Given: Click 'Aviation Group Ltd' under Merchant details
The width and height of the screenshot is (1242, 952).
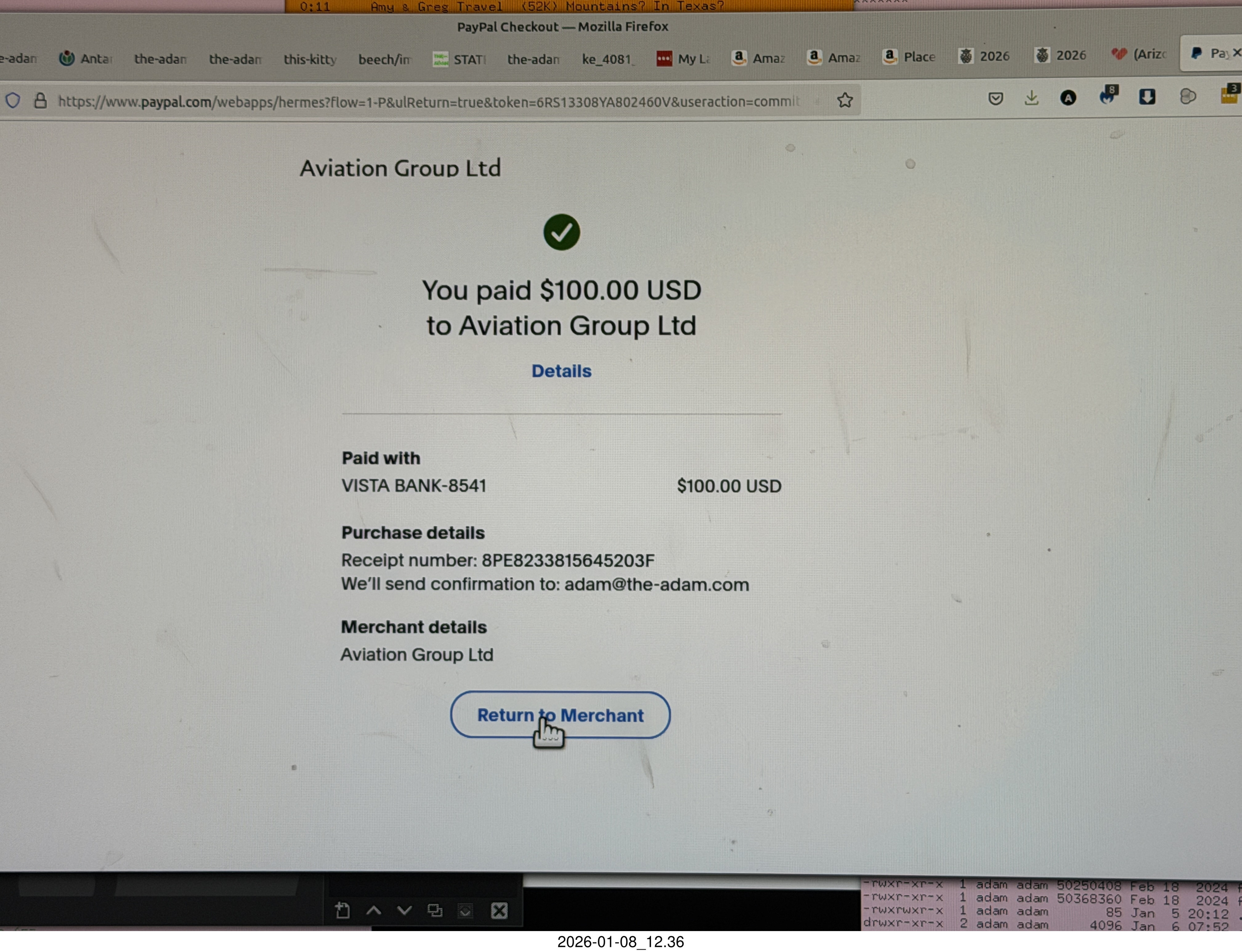Looking at the screenshot, I should tap(416, 654).
